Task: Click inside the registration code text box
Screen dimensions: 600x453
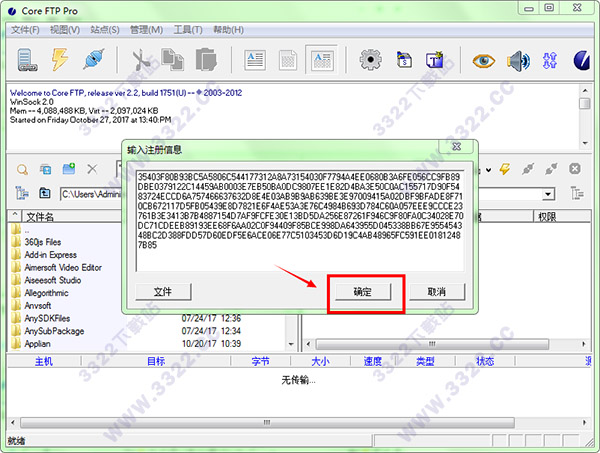Action: pyautogui.click(x=300, y=221)
